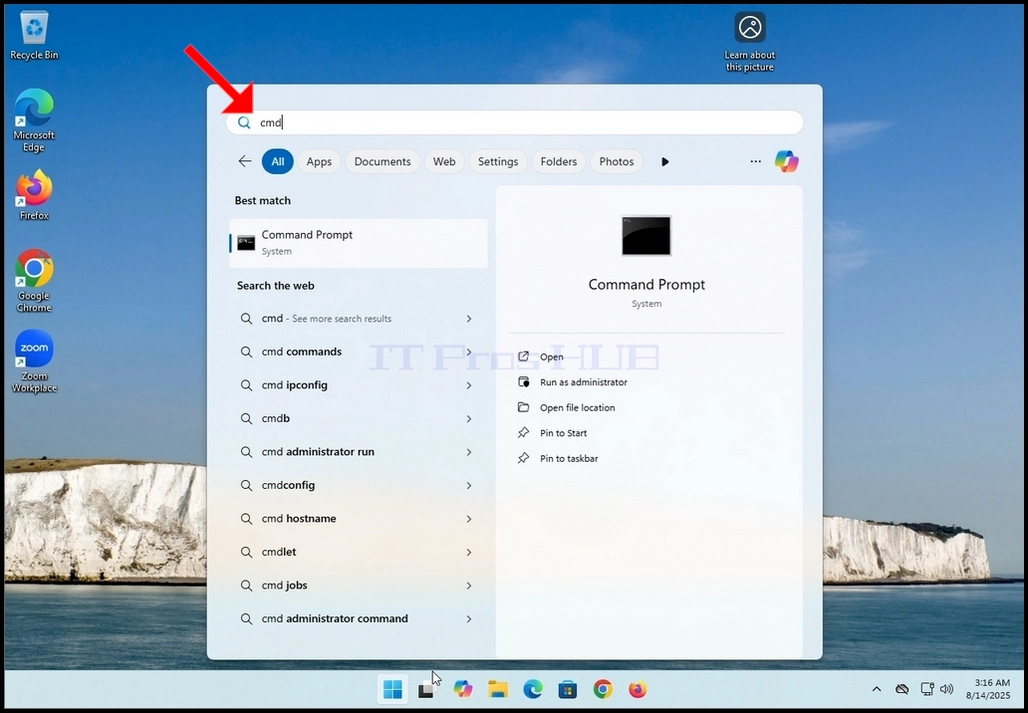
Task: Open 'Learn about this picture' desktop icon
Action: 749,42
